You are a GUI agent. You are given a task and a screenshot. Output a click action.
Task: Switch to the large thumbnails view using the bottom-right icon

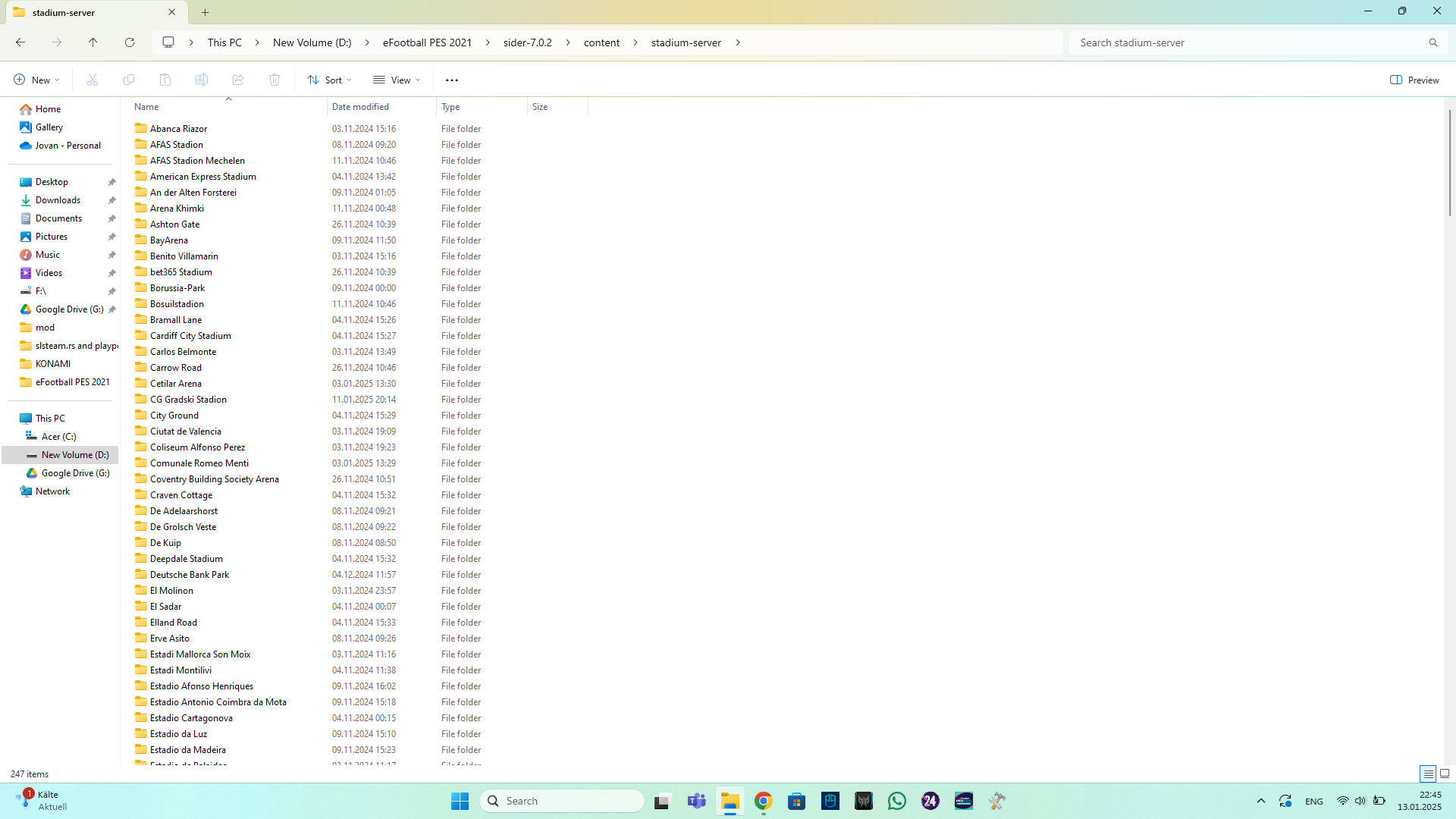(x=1445, y=773)
